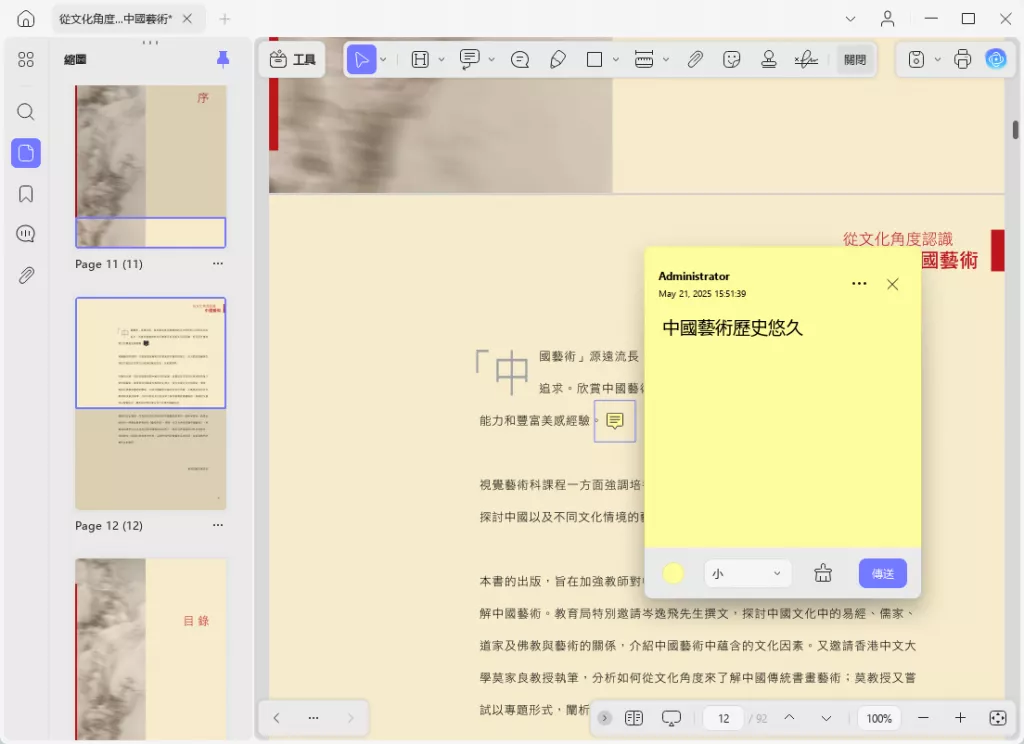
Task: Open the font size dropdown 小
Action: coord(748,574)
